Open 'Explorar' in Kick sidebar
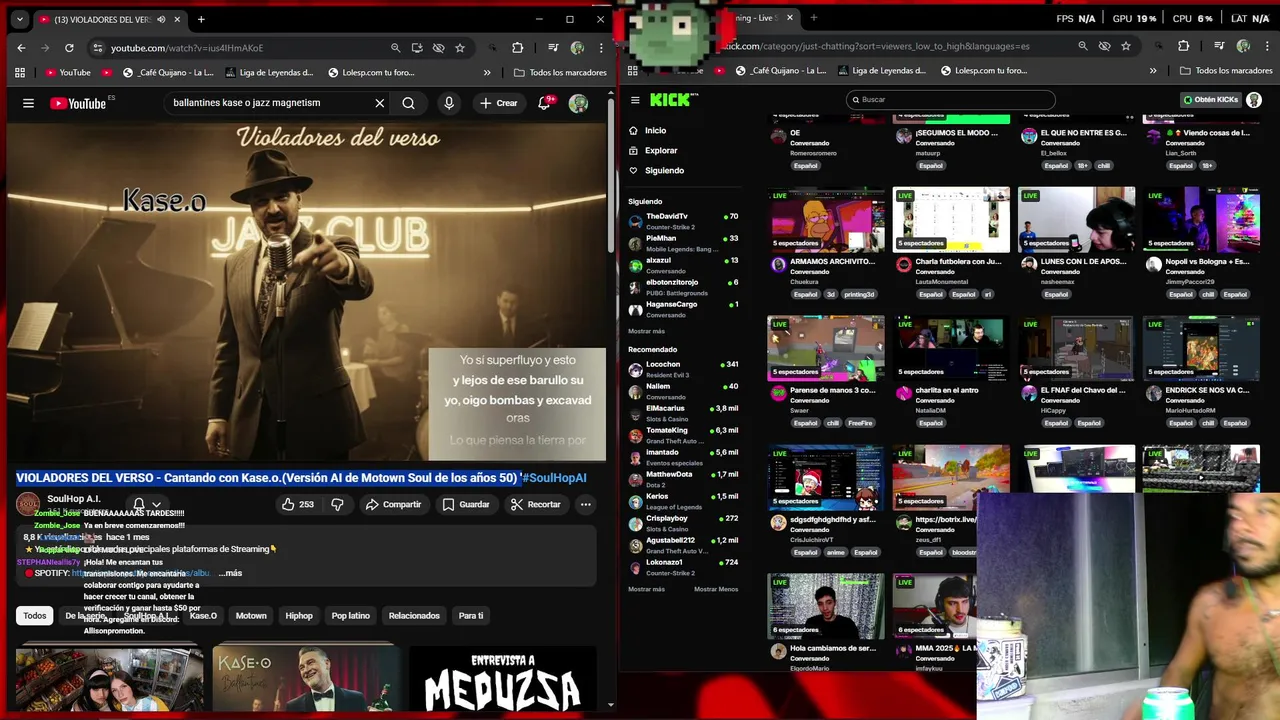This screenshot has height=720, width=1280. tap(660, 151)
